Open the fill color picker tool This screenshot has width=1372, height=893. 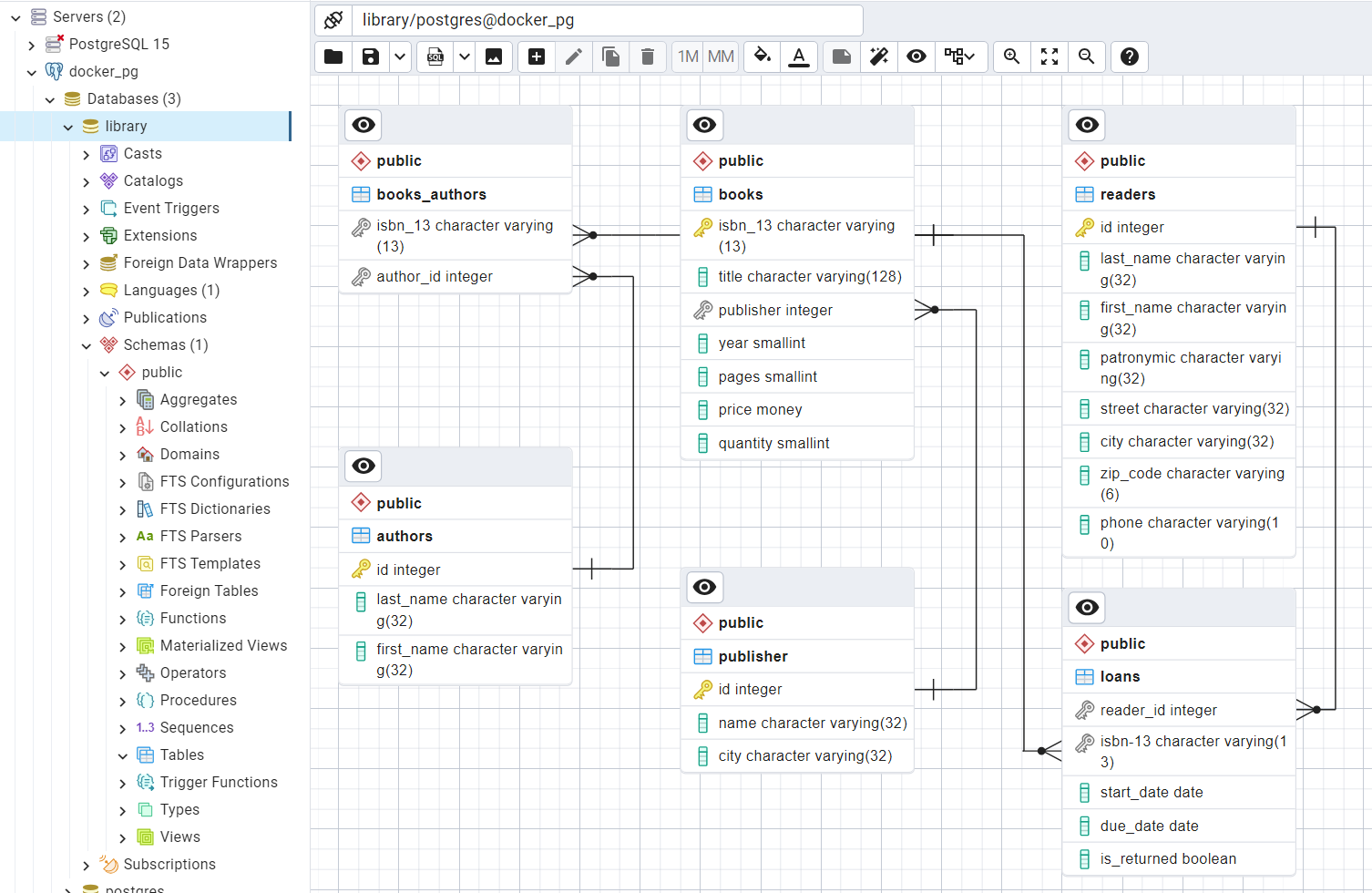pyautogui.click(x=762, y=56)
